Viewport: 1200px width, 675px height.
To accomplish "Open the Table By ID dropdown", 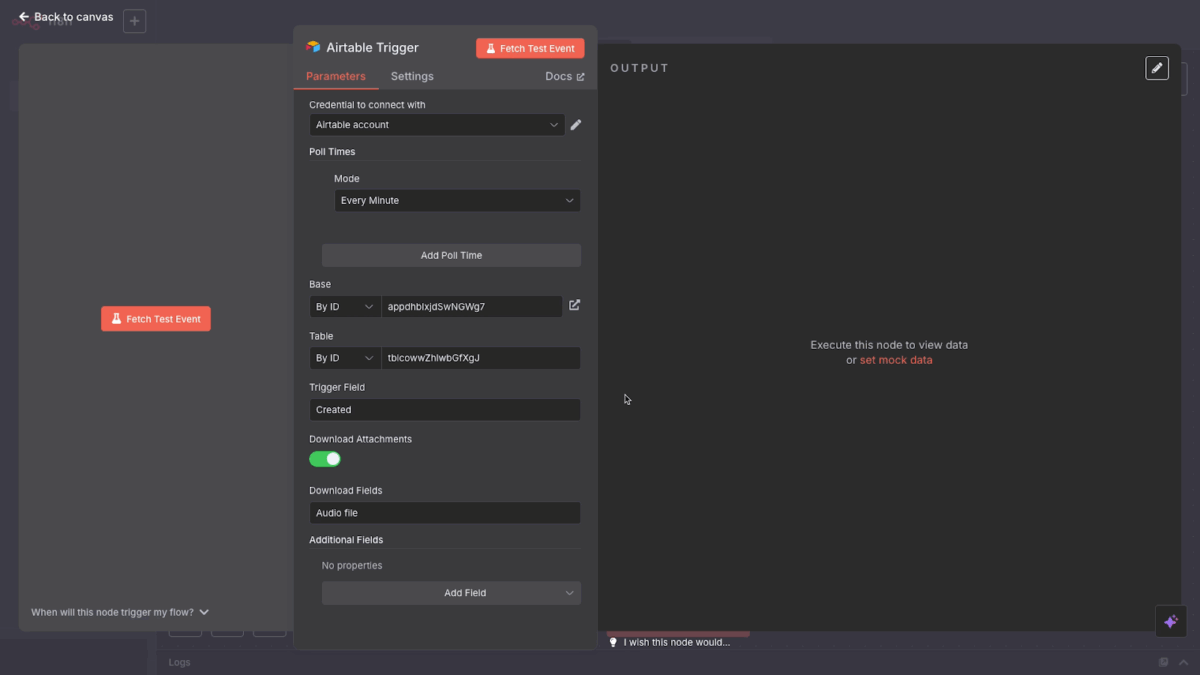I will click(345, 358).
